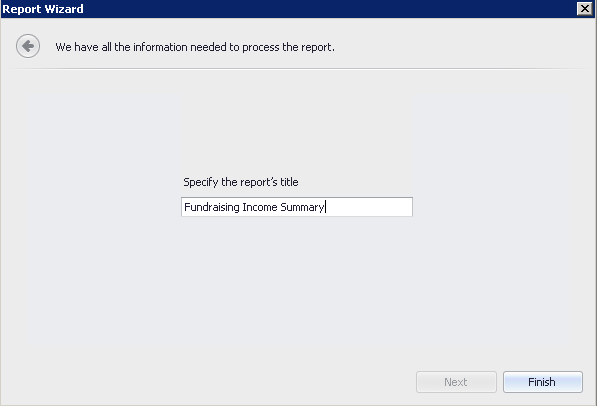Click "process the report" in the header sentence
The image size is (597, 406).
click(x=288, y=47)
